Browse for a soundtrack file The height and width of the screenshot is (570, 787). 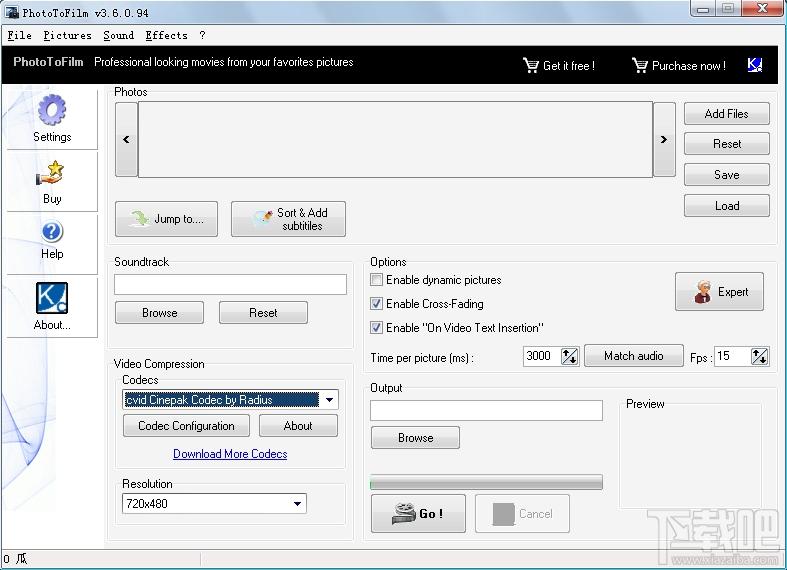click(x=159, y=313)
